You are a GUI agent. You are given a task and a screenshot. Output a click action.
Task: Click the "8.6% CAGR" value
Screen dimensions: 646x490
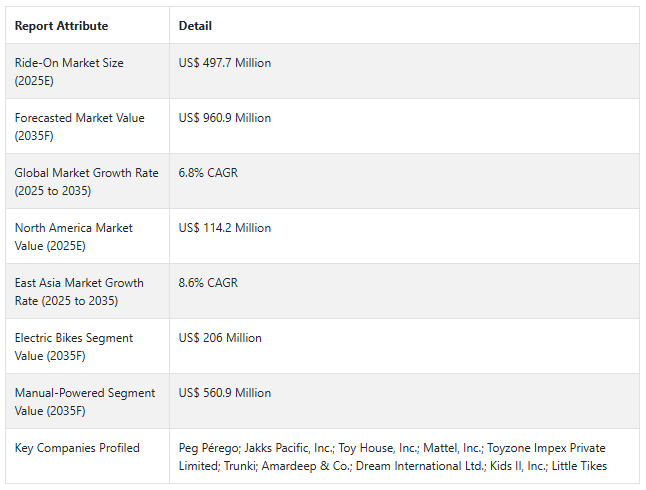pos(208,283)
